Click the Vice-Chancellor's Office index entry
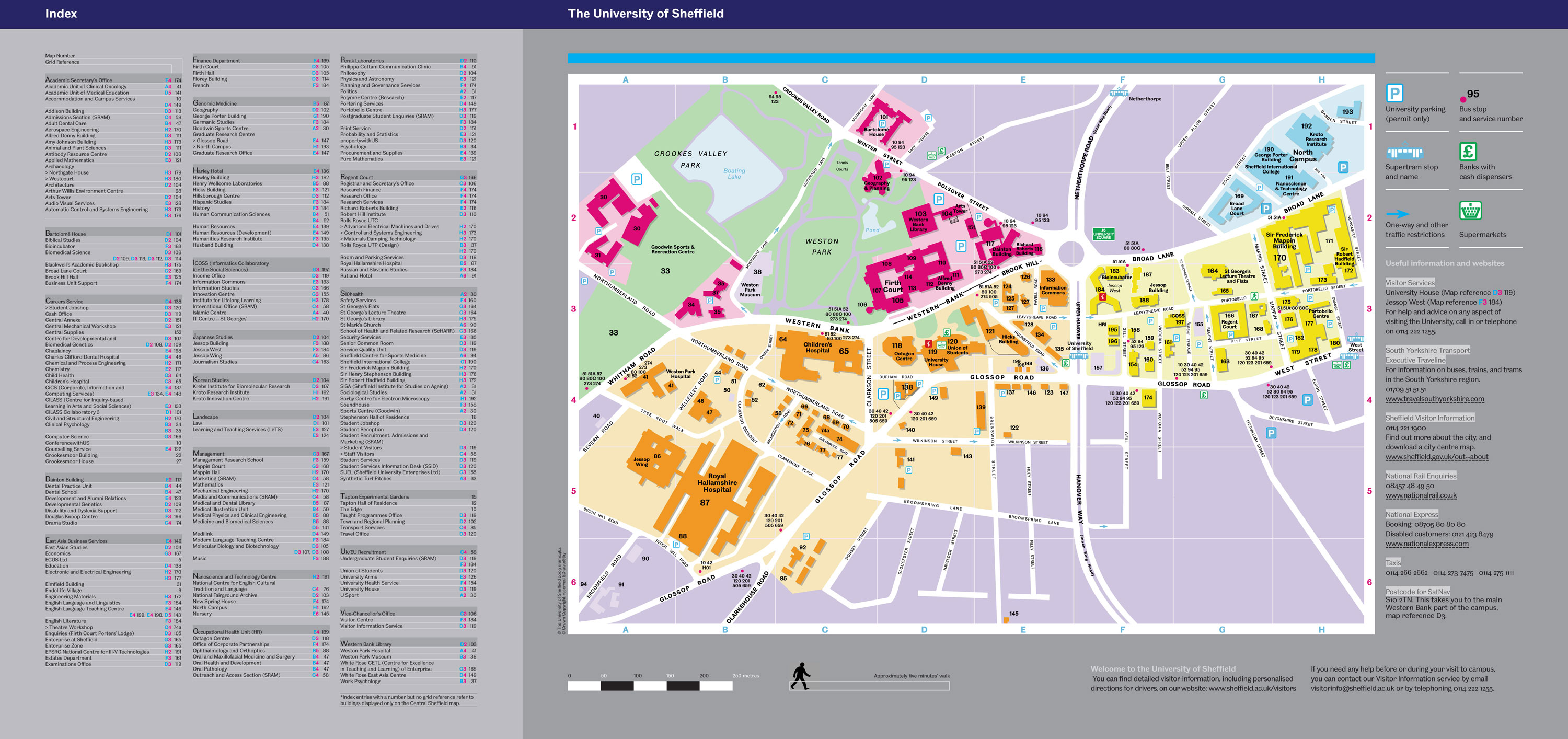 (x=408, y=613)
